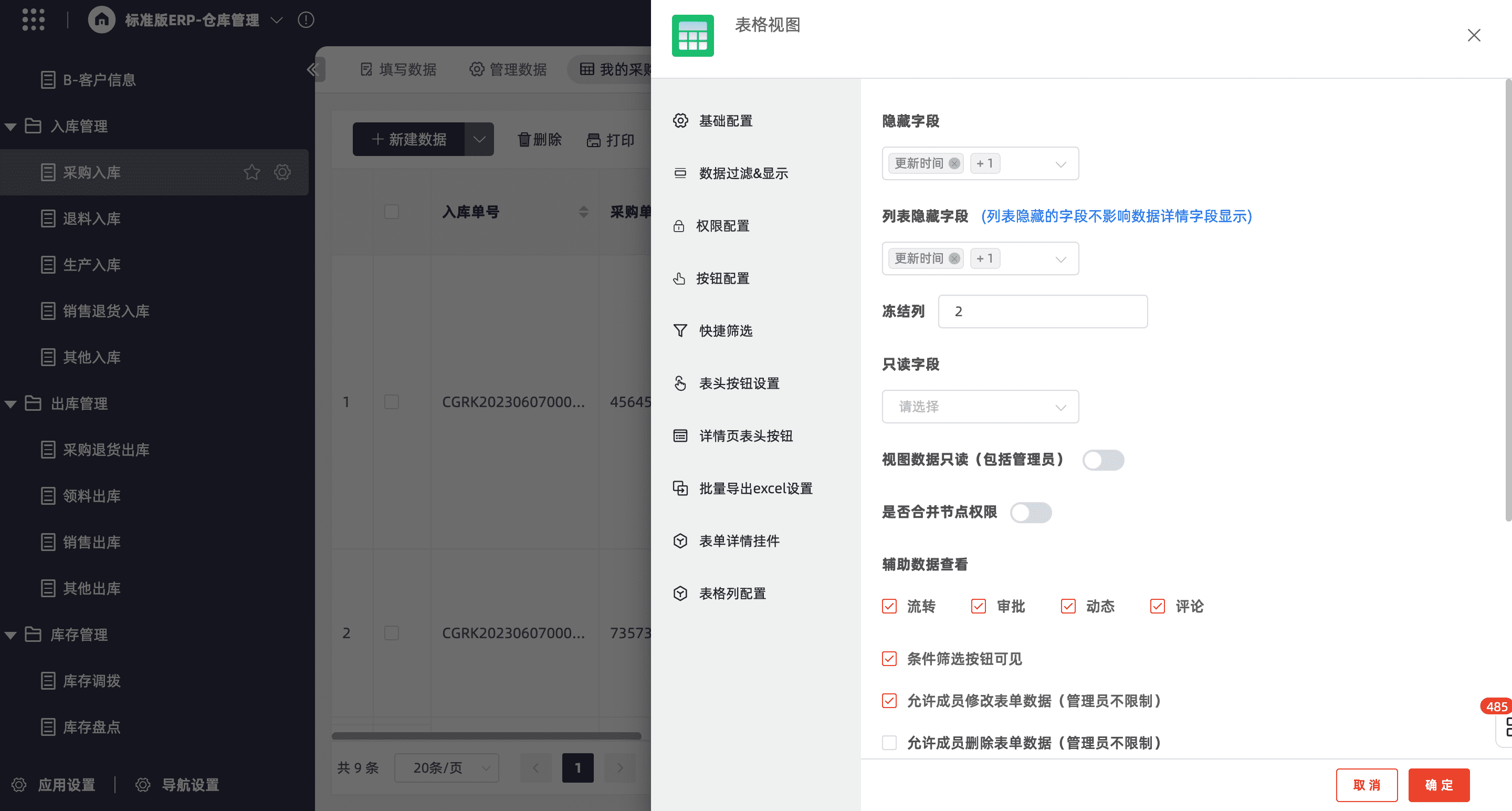Open the 只读字段 dropdown
The height and width of the screenshot is (811, 1512).
(980, 407)
